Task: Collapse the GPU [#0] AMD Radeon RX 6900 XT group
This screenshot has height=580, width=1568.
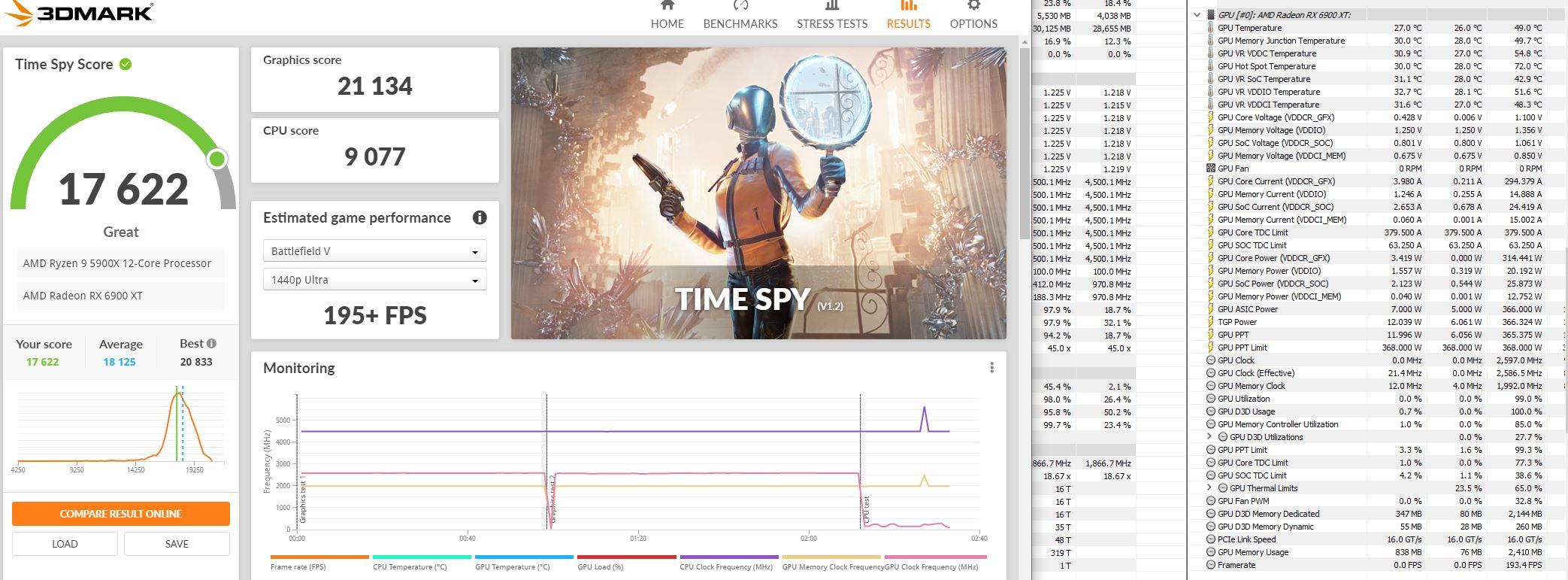Action: click(1197, 14)
